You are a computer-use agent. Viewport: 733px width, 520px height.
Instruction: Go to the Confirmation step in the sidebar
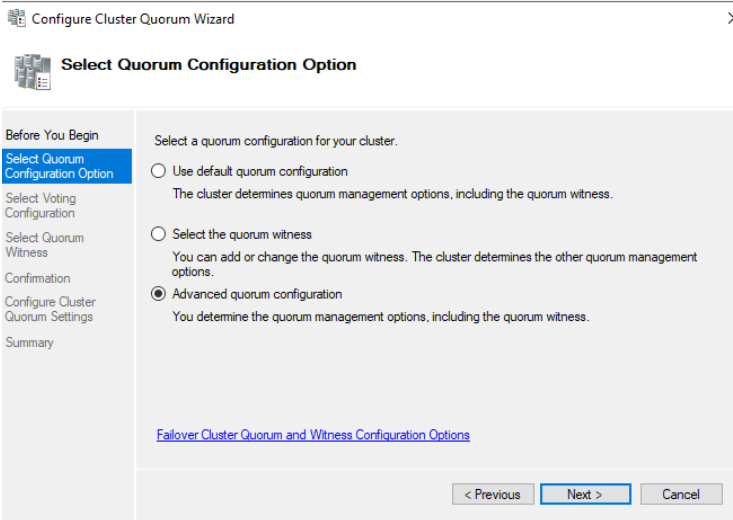37,278
